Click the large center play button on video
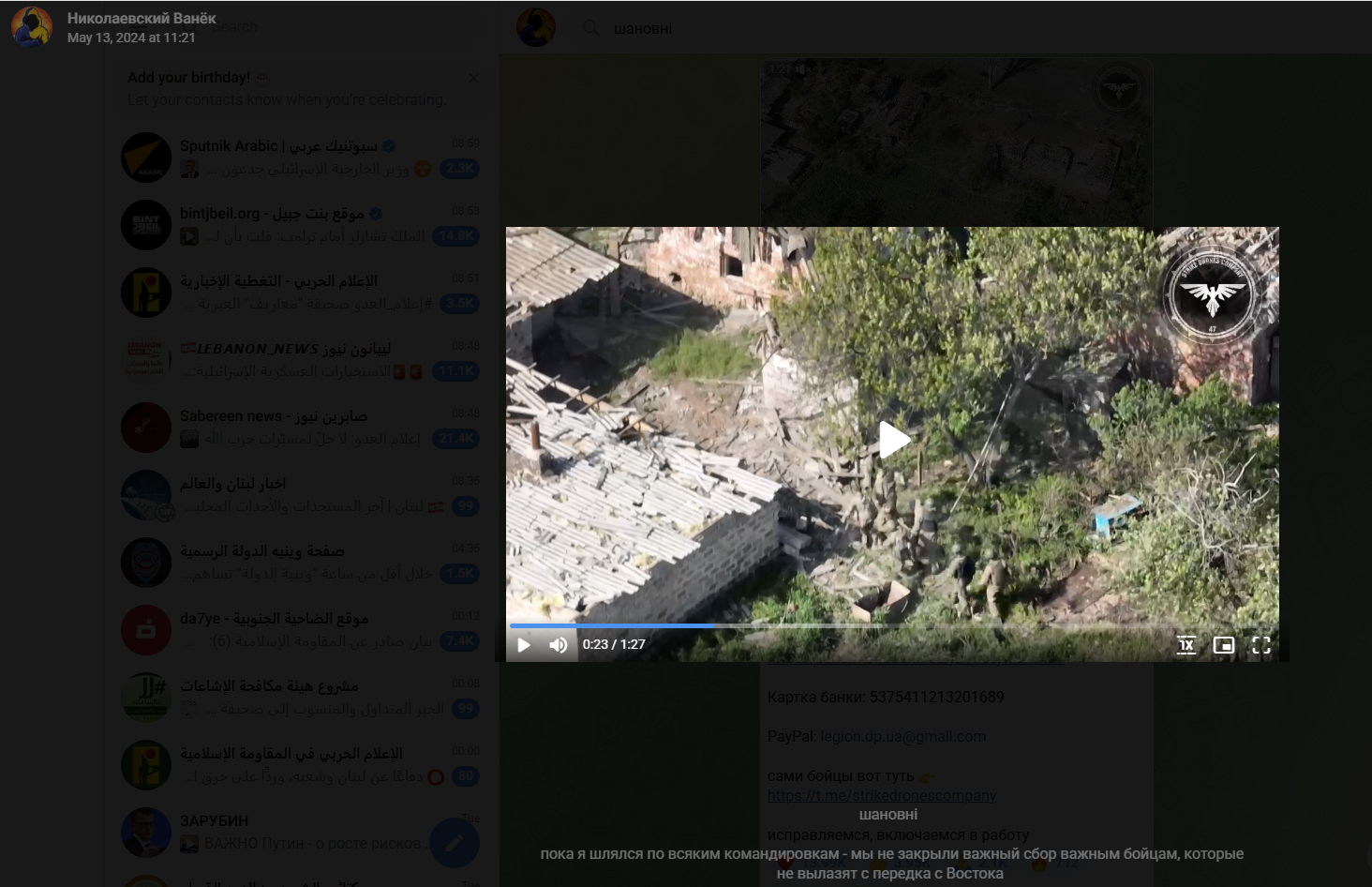The image size is (1372, 887). pyautogui.click(x=894, y=440)
